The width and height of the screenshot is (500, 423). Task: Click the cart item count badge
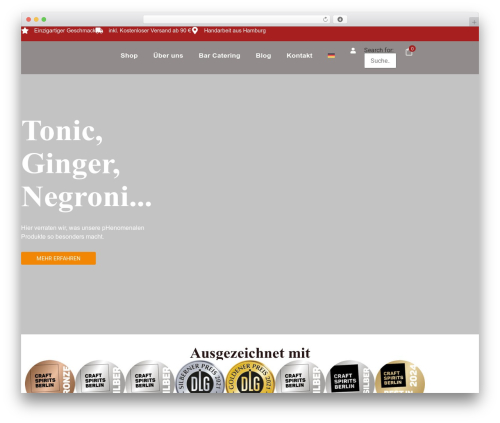[412, 49]
